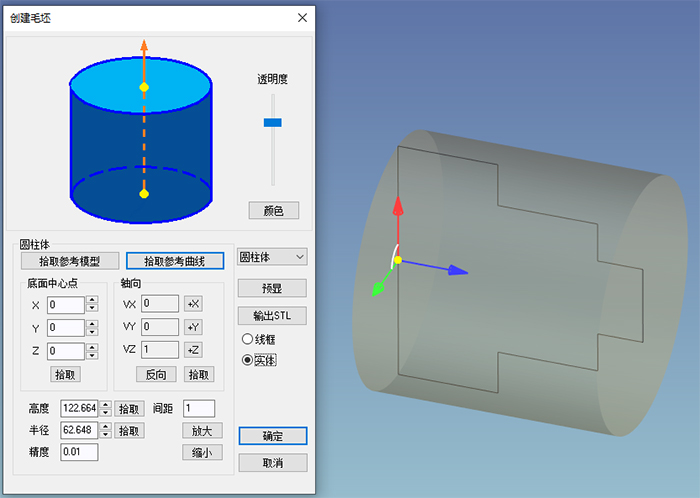Click the bottom yellow point in cylinder preview
The width and height of the screenshot is (700, 498).
[144, 194]
